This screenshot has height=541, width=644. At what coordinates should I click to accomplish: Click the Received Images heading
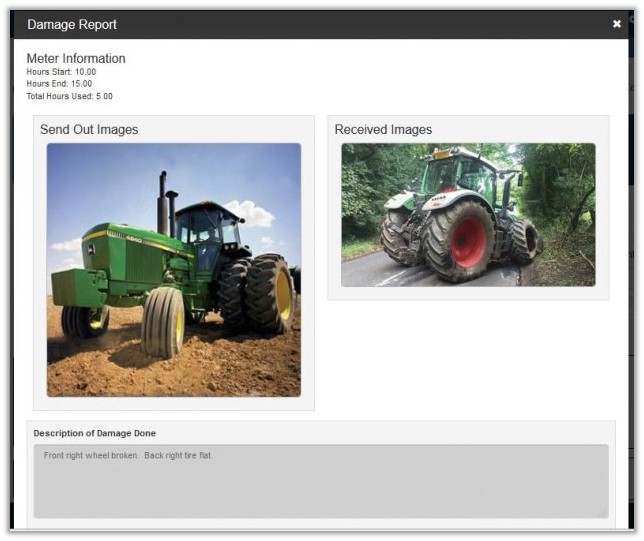(x=383, y=130)
